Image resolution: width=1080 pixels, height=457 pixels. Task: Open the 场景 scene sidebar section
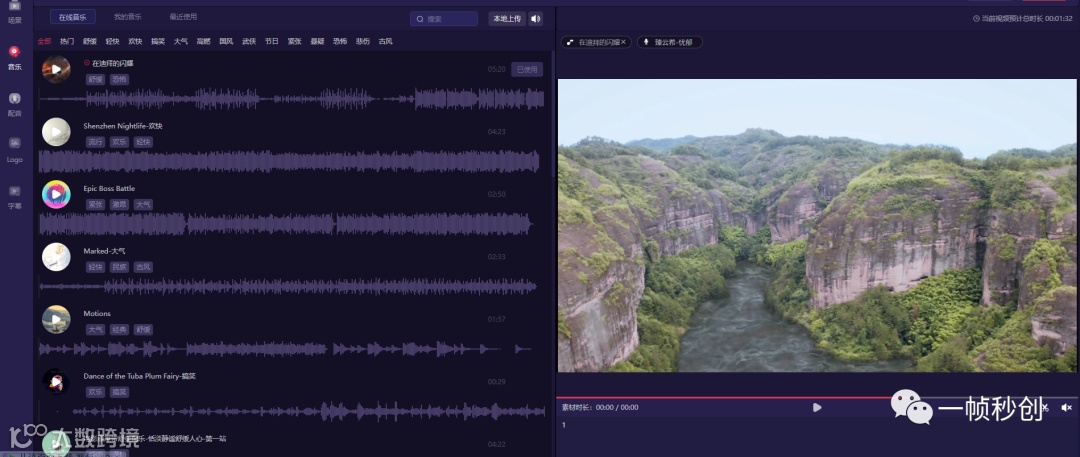coord(14,12)
